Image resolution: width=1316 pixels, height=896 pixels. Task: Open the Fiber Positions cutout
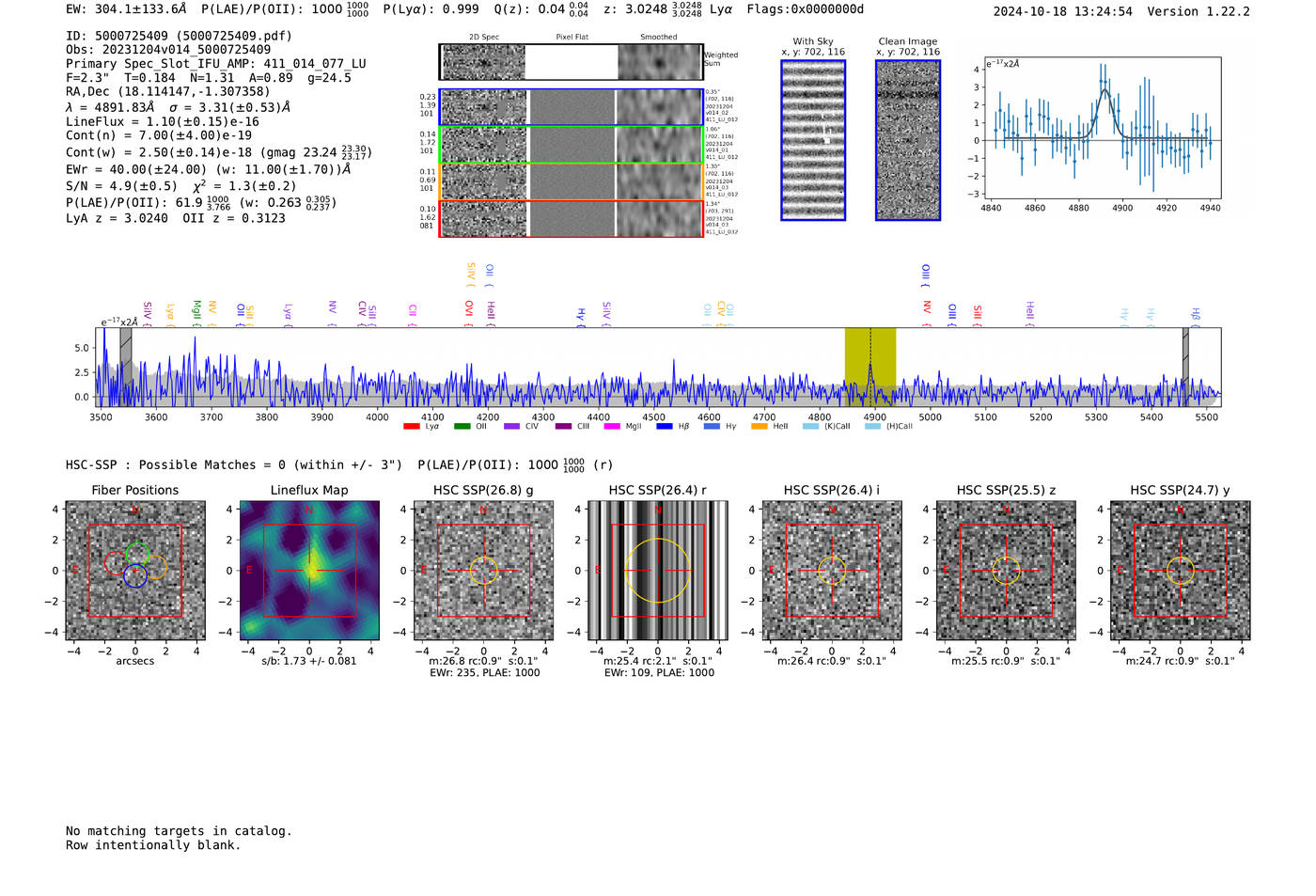pos(135,570)
